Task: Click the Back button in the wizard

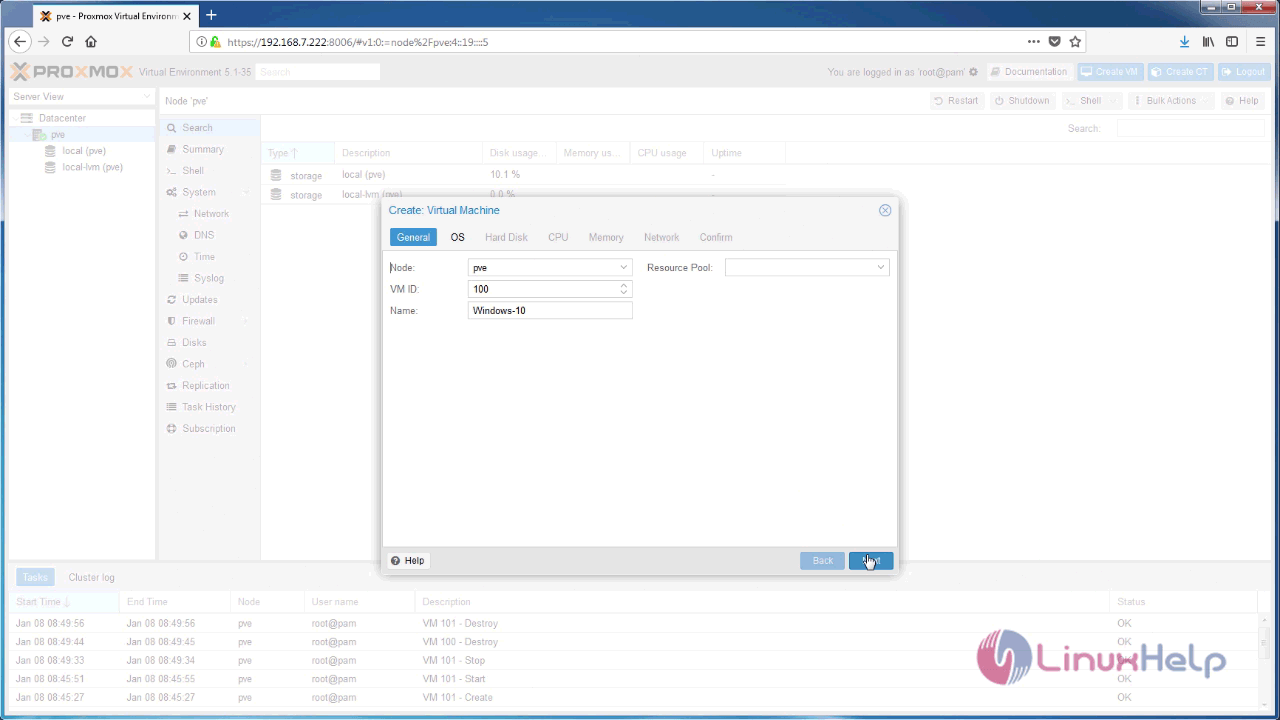Action: [x=822, y=561]
